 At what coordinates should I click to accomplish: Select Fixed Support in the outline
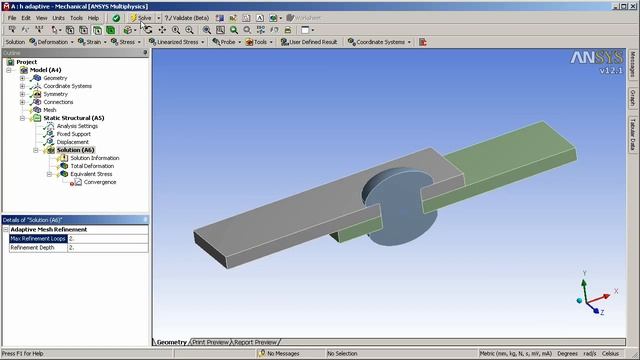pos(73,134)
